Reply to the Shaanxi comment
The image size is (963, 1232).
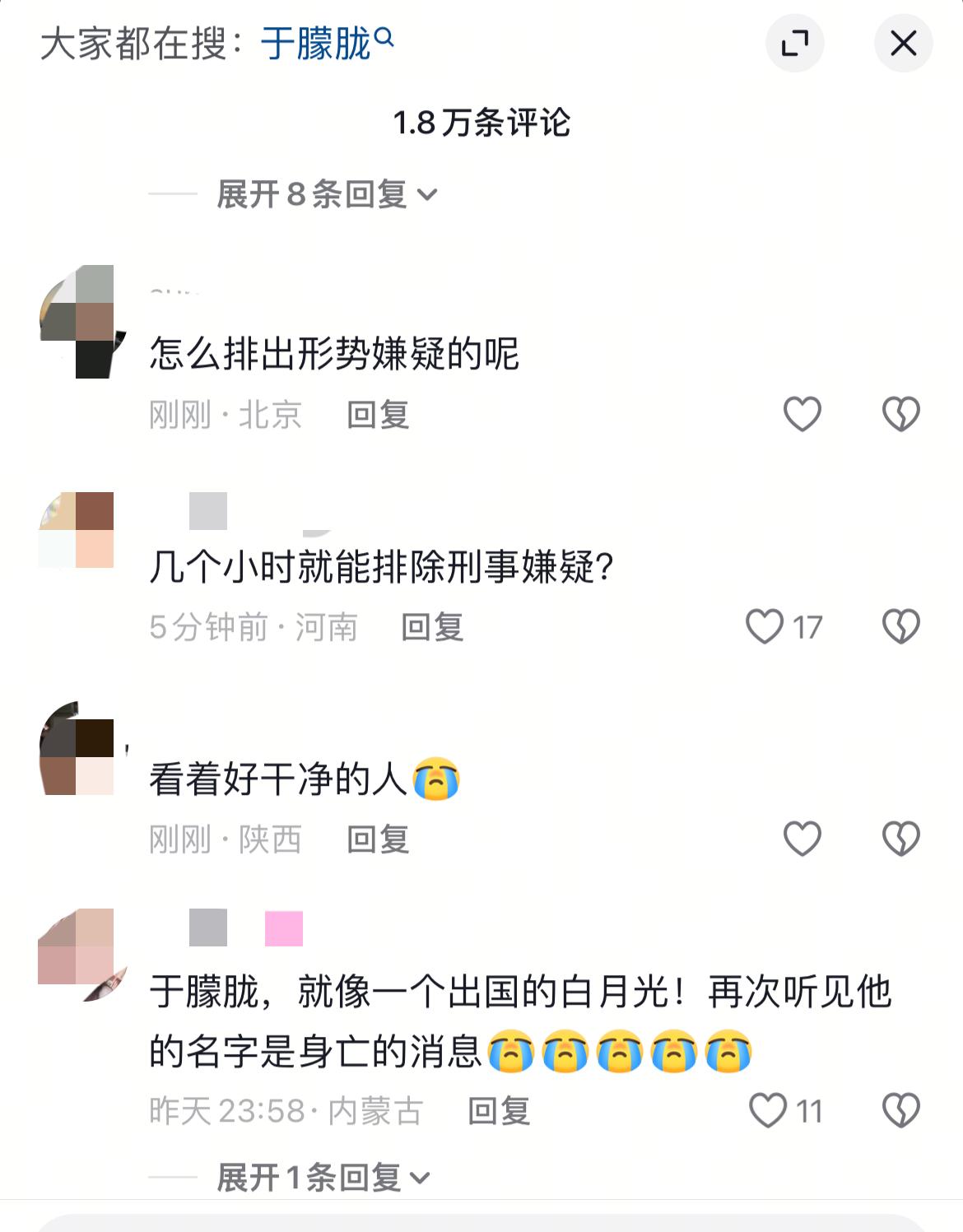pyautogui.click(x=378, y=839)
